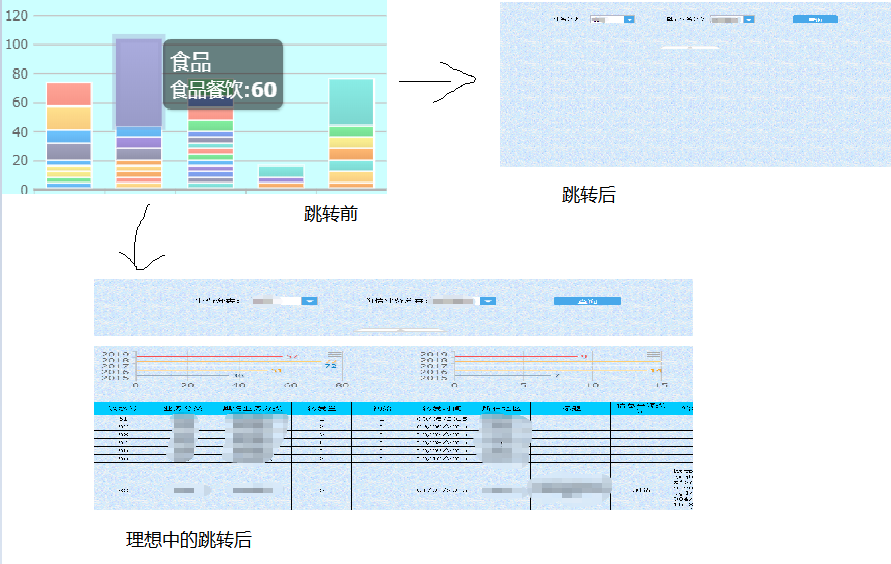
Task: Click the caption 跳转后 under upper-right panel
Action: (589, 195)
